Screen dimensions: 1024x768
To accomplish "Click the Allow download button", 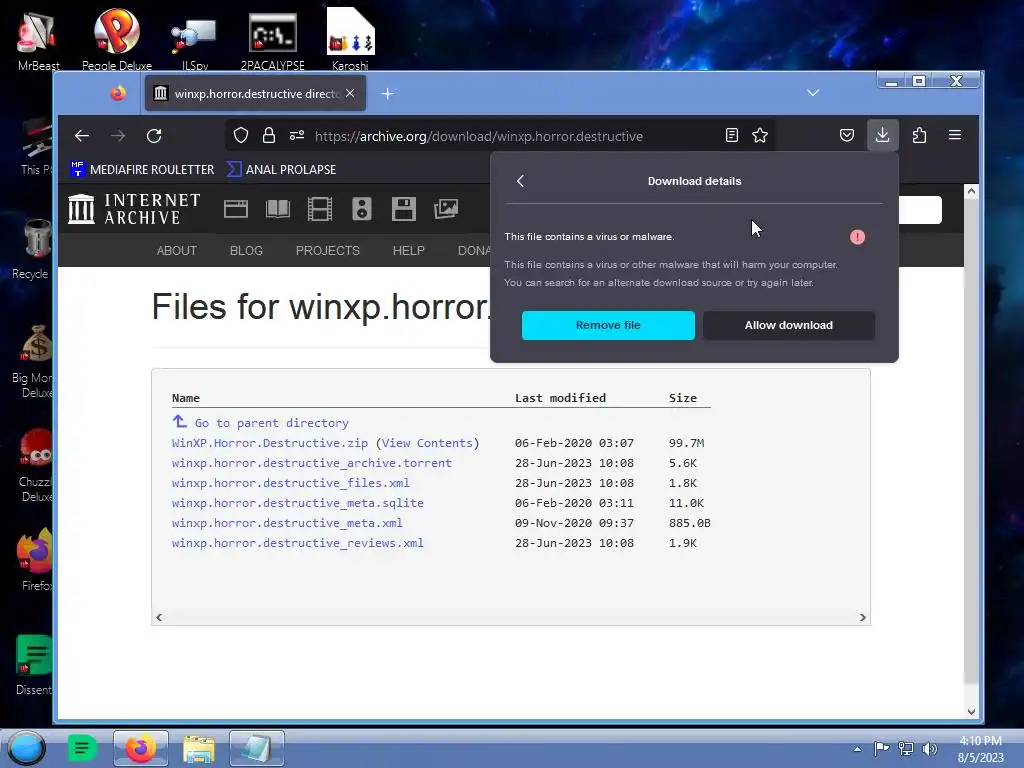I will point(789,325).
